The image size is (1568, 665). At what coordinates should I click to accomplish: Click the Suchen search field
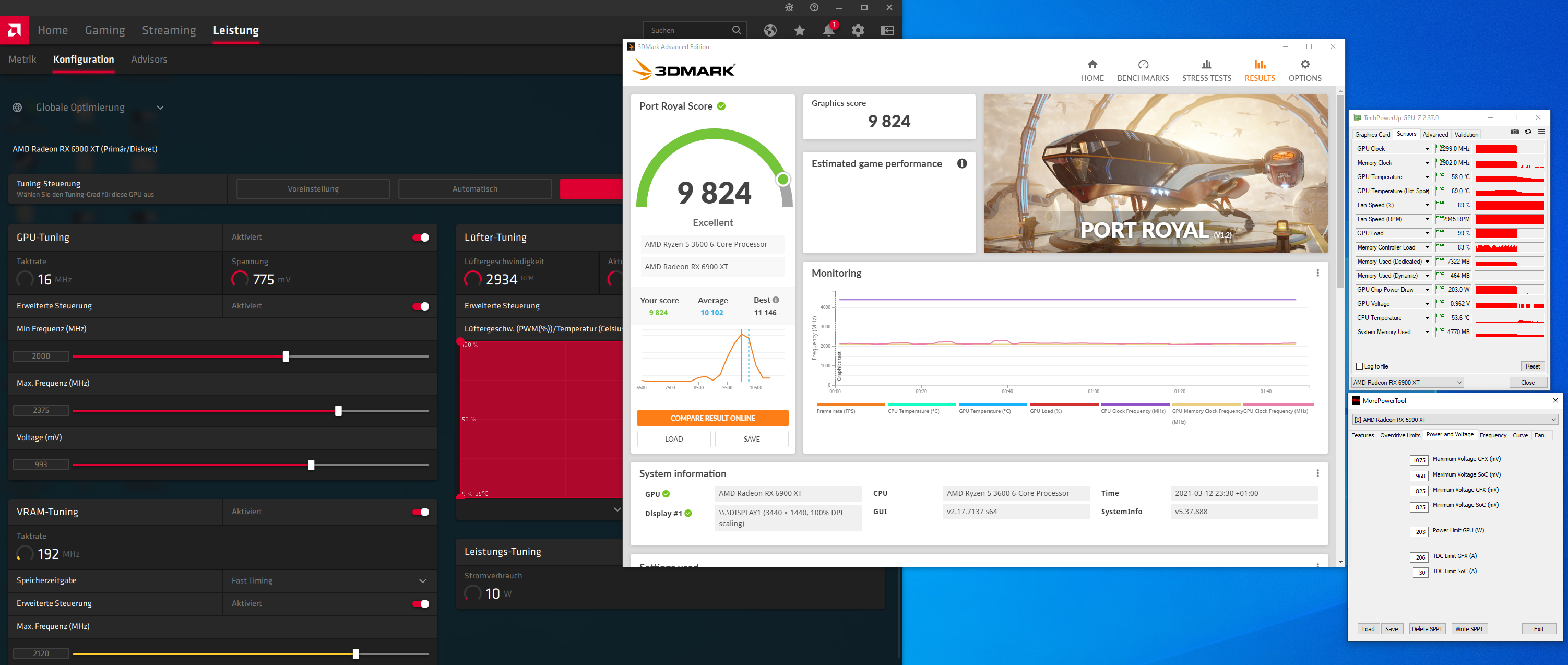(688, 30)
